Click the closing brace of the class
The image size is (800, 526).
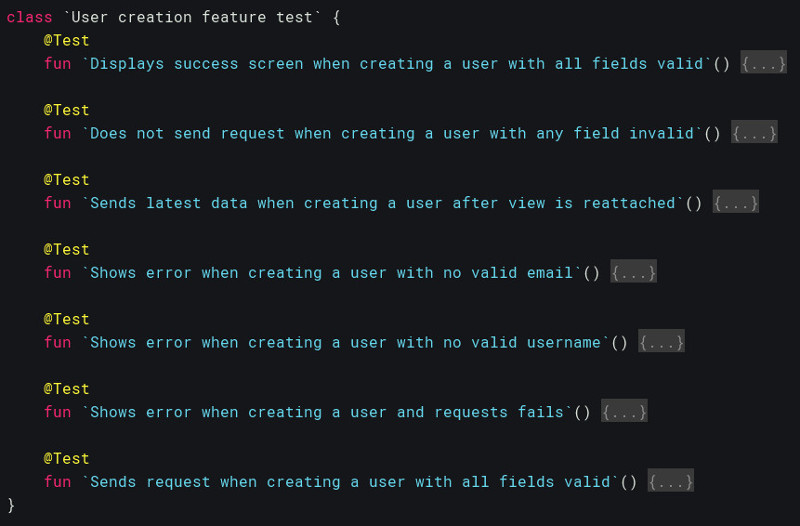click(11, 505)
